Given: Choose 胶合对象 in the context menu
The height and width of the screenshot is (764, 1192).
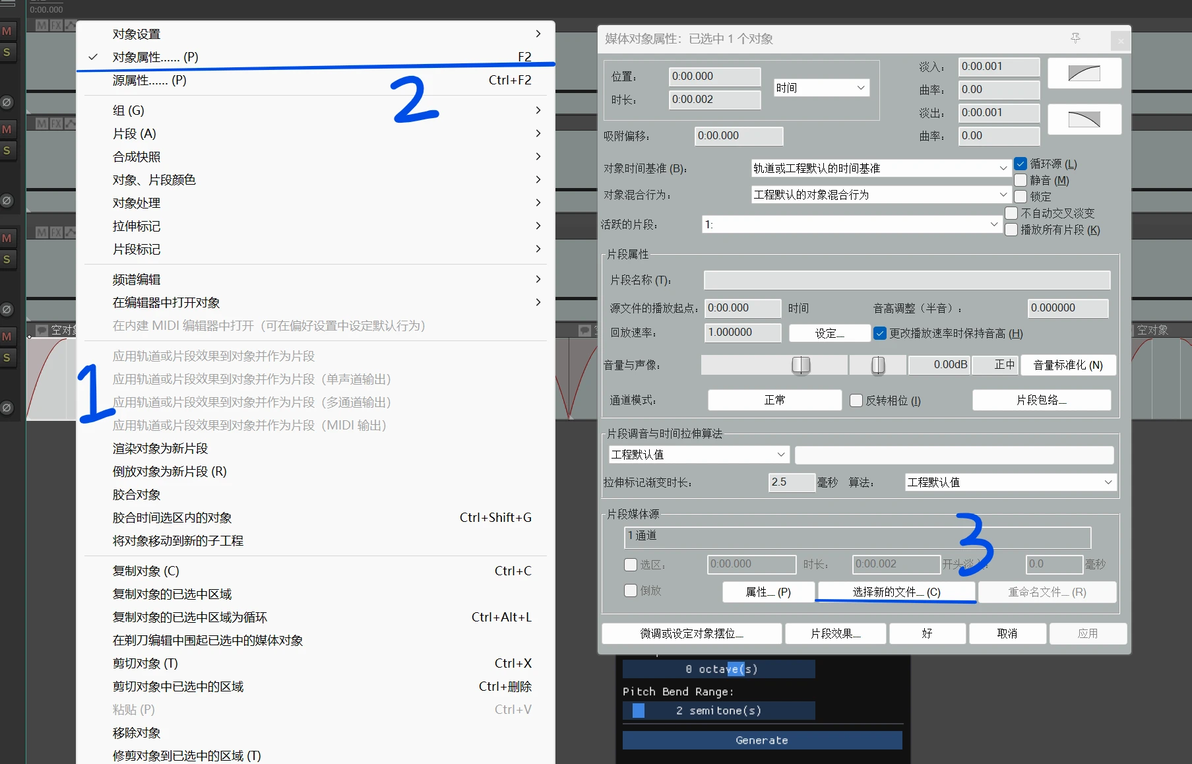Looking at the screenshot, I should 315,494.
